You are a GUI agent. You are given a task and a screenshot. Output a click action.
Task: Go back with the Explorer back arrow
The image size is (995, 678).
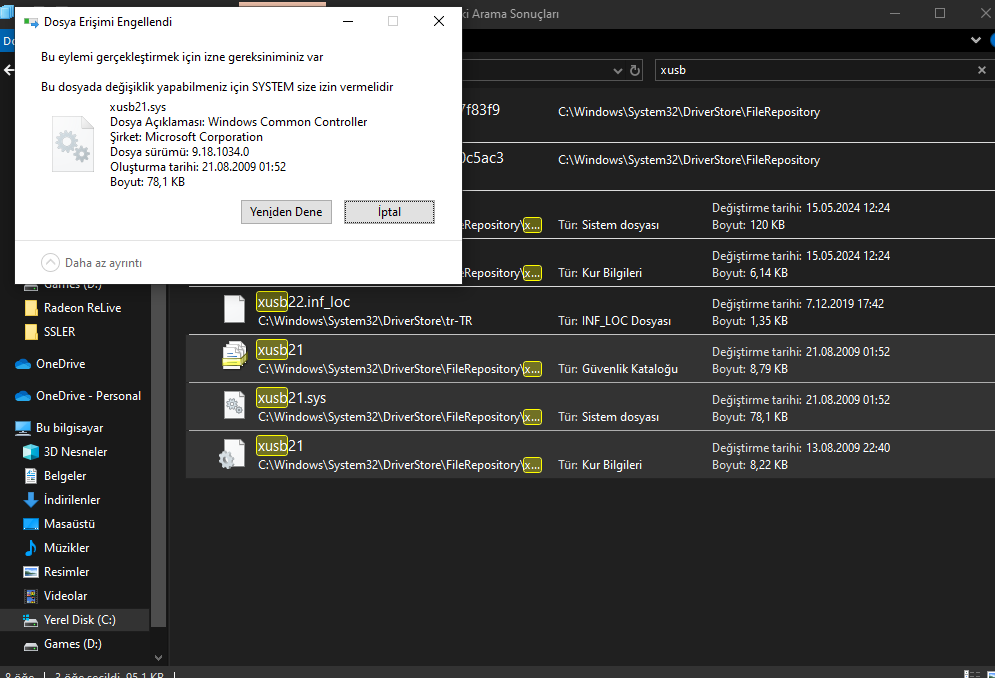point(9,70)
